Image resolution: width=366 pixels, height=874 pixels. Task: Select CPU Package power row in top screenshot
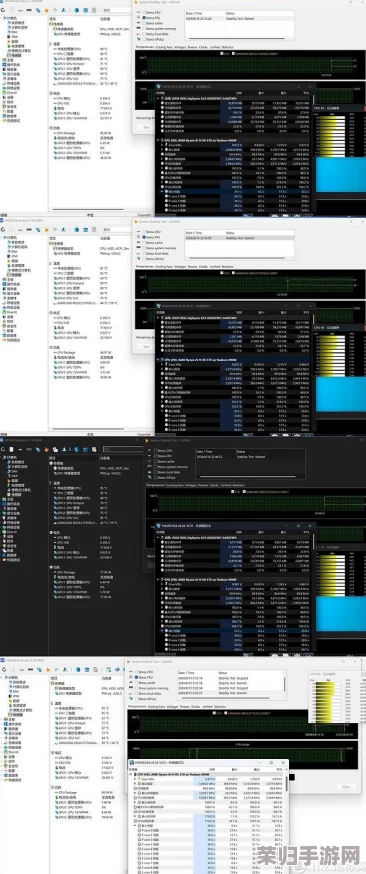tap(83, 133)
